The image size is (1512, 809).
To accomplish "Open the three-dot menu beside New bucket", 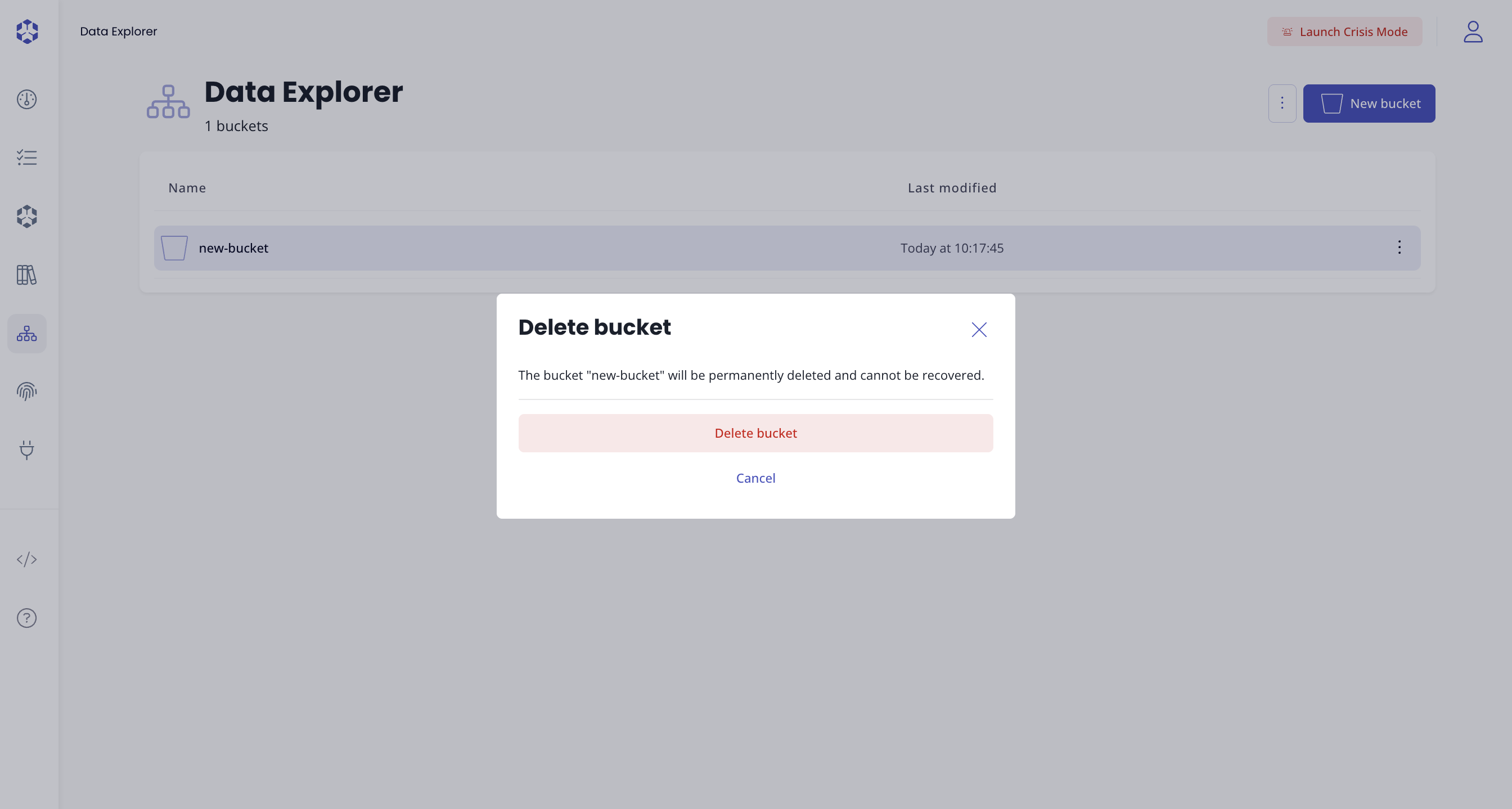I will [x=1282, y=104].
